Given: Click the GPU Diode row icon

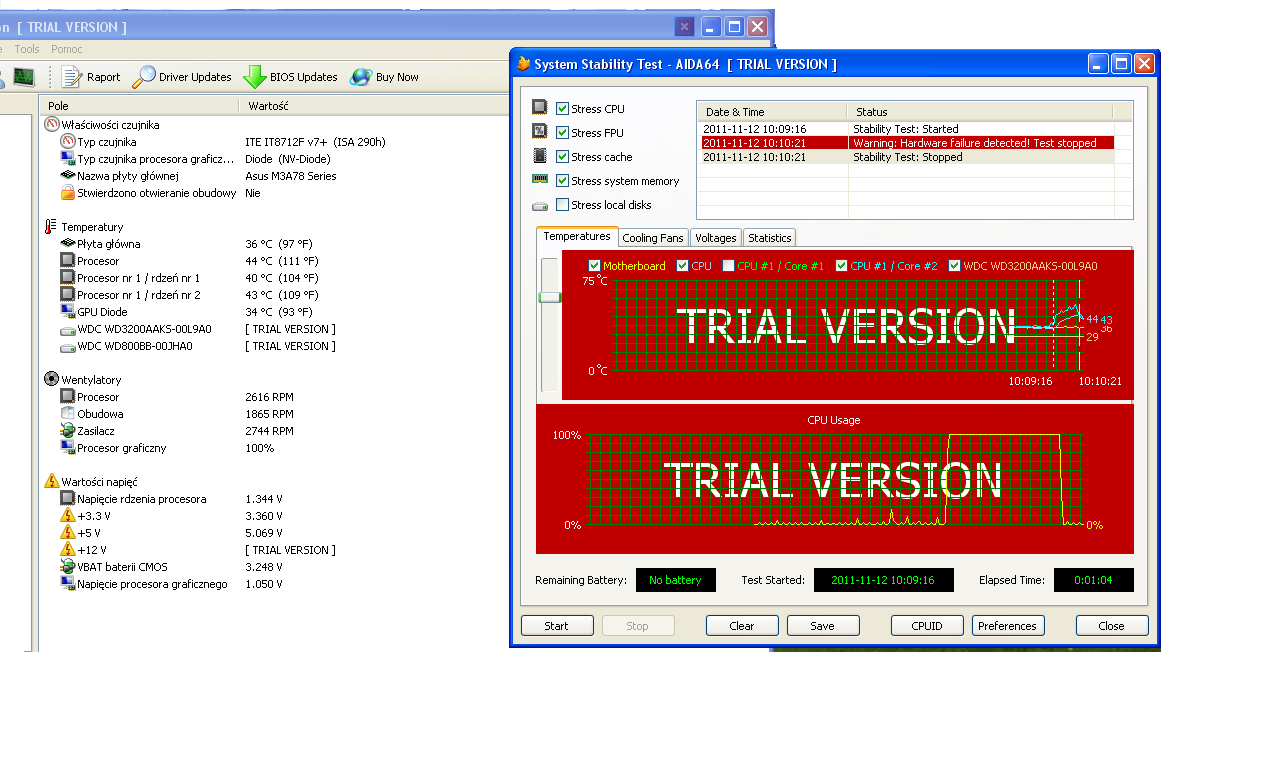Looking at the screenshot, I should [x=68, y=312].
